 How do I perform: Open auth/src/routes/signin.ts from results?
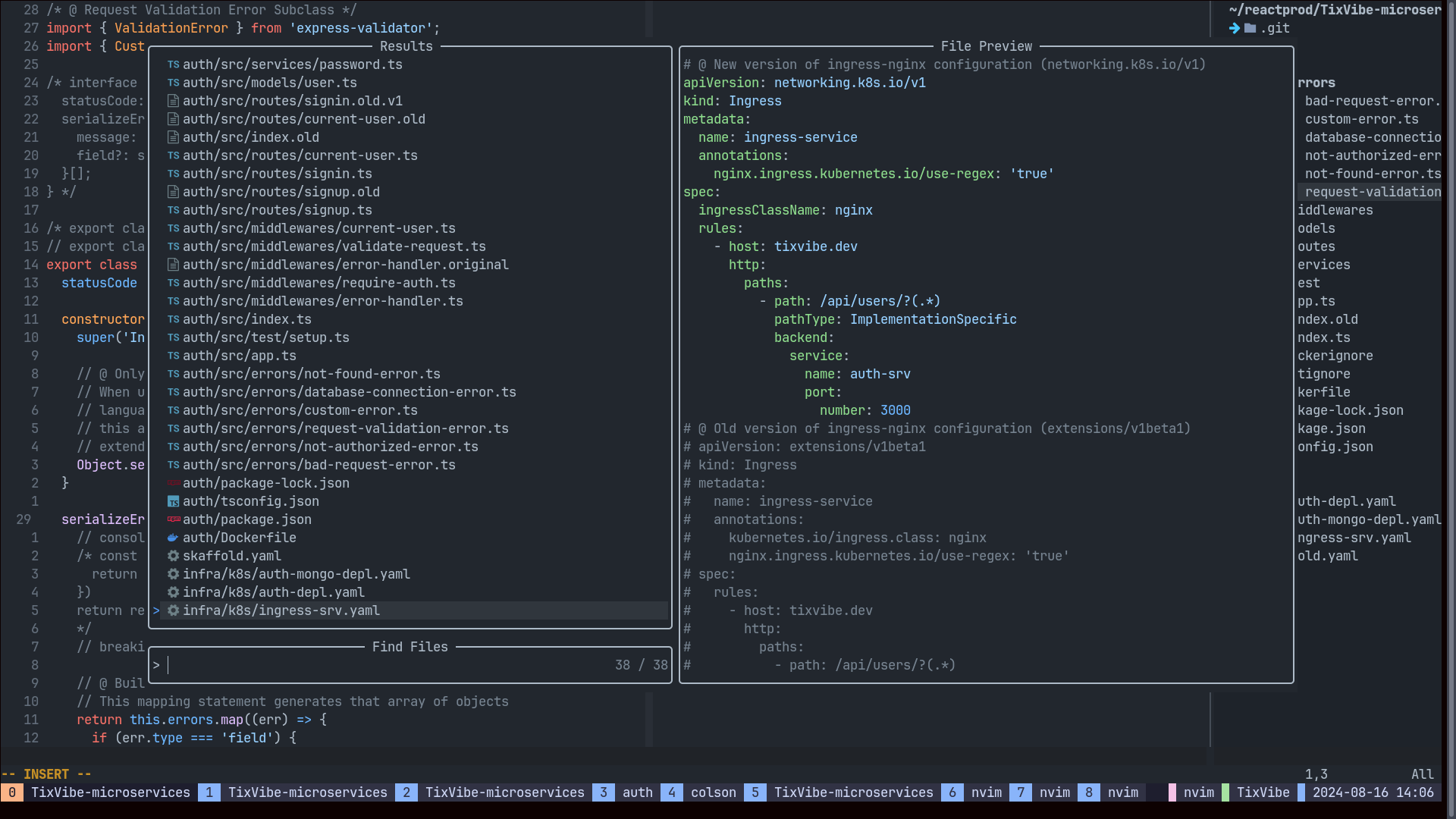277,174
